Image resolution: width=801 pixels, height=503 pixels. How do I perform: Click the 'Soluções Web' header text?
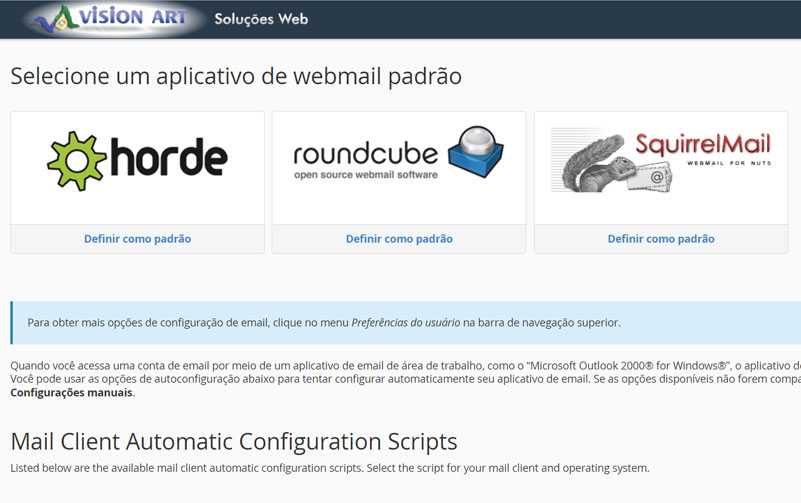(x=261, y=19)
